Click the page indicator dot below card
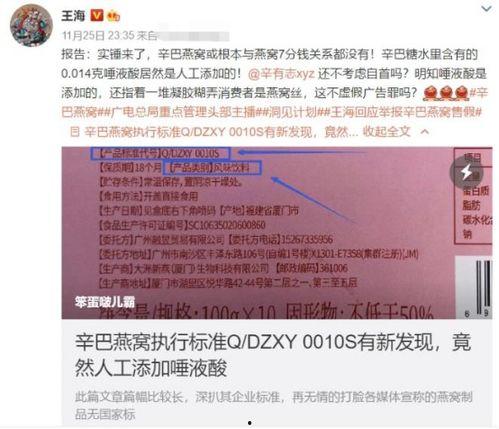The image size is (499, 429). pyautogui.click(x=250, y=423)
